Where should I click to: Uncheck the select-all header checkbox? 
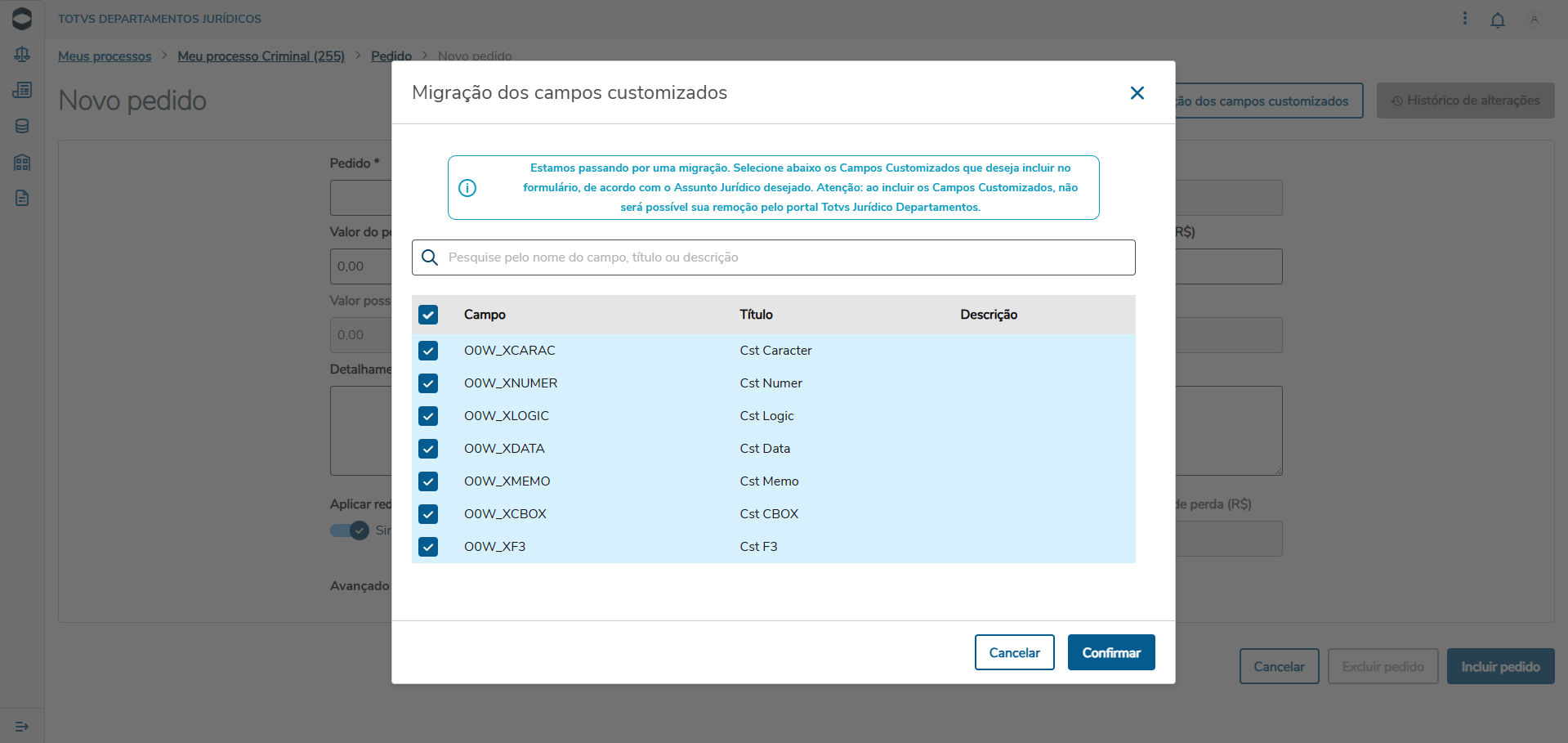tap(428, 315)
